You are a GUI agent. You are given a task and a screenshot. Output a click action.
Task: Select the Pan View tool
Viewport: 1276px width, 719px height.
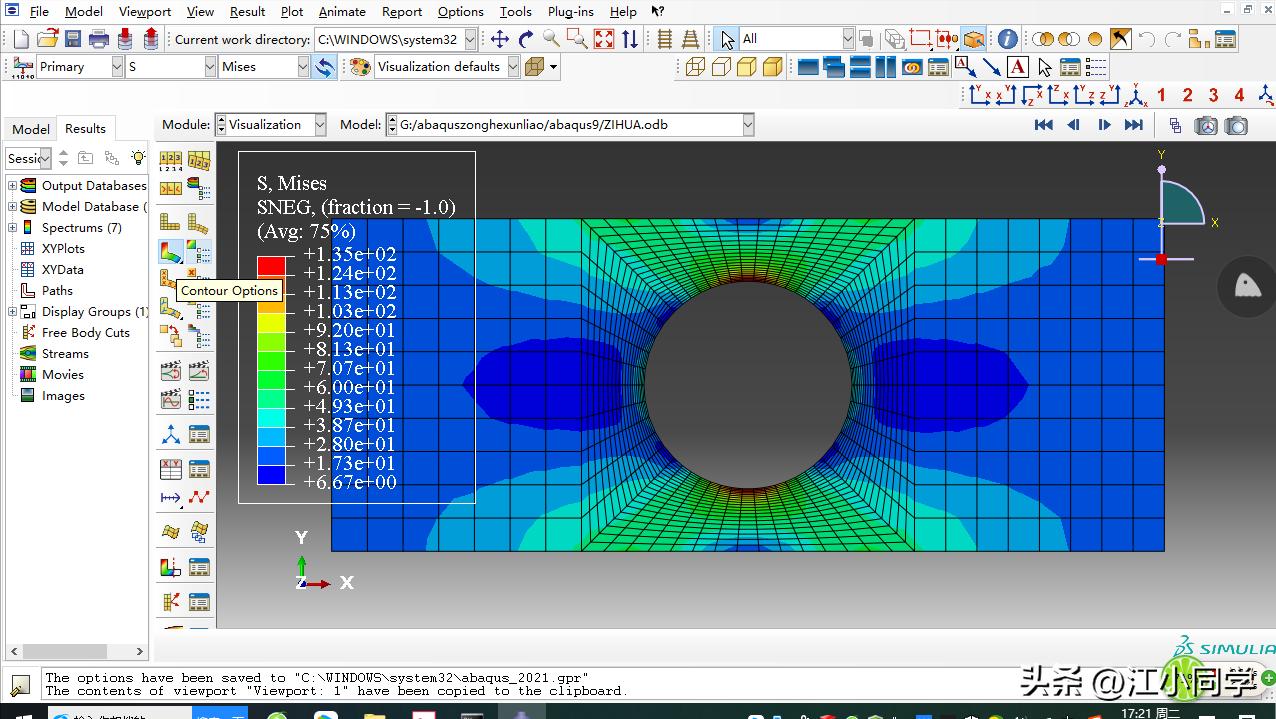click(500, 39)
